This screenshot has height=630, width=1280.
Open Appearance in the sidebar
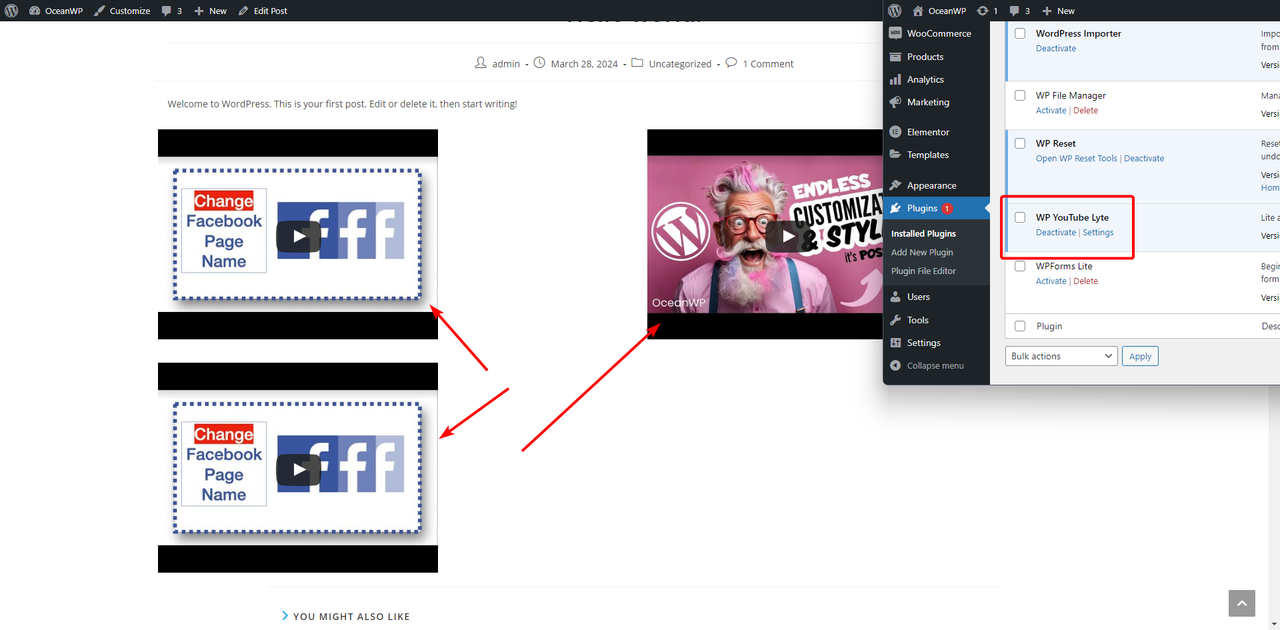coord(936,185)
